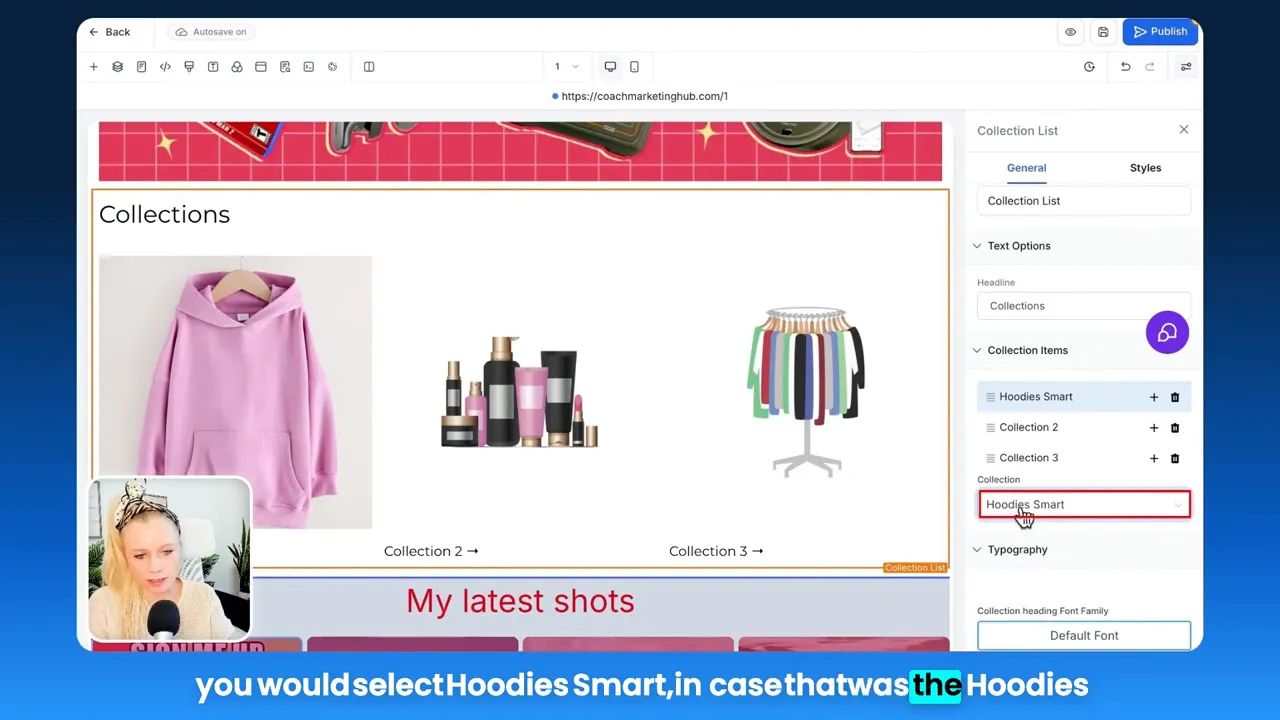
Task: Close the Collection List panel
Action: click(x=1184, y=130)
